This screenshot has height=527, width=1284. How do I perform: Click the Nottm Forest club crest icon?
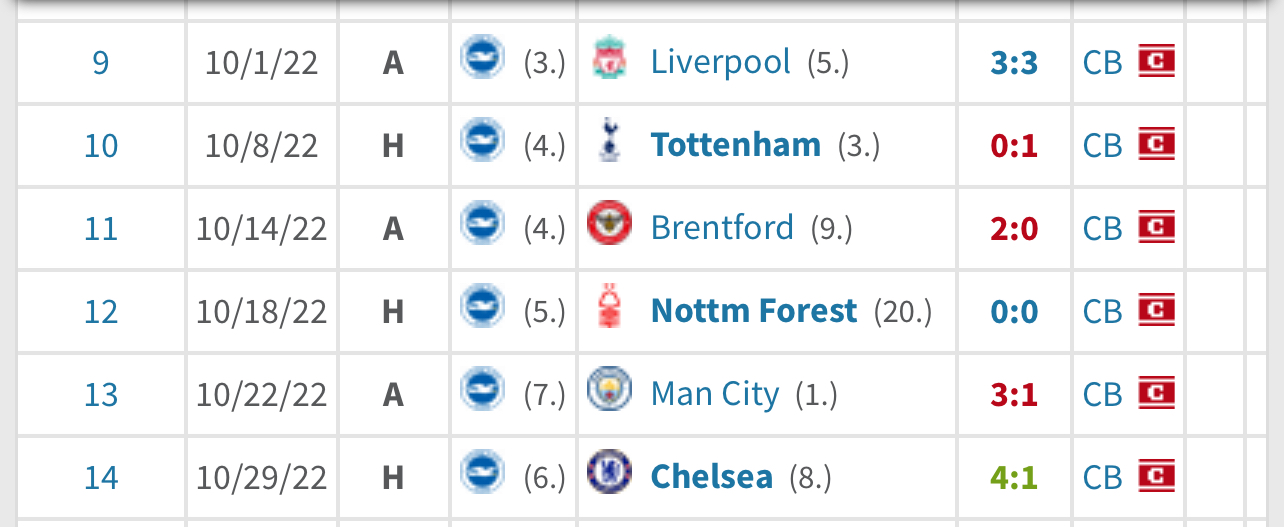coord(607,306)
